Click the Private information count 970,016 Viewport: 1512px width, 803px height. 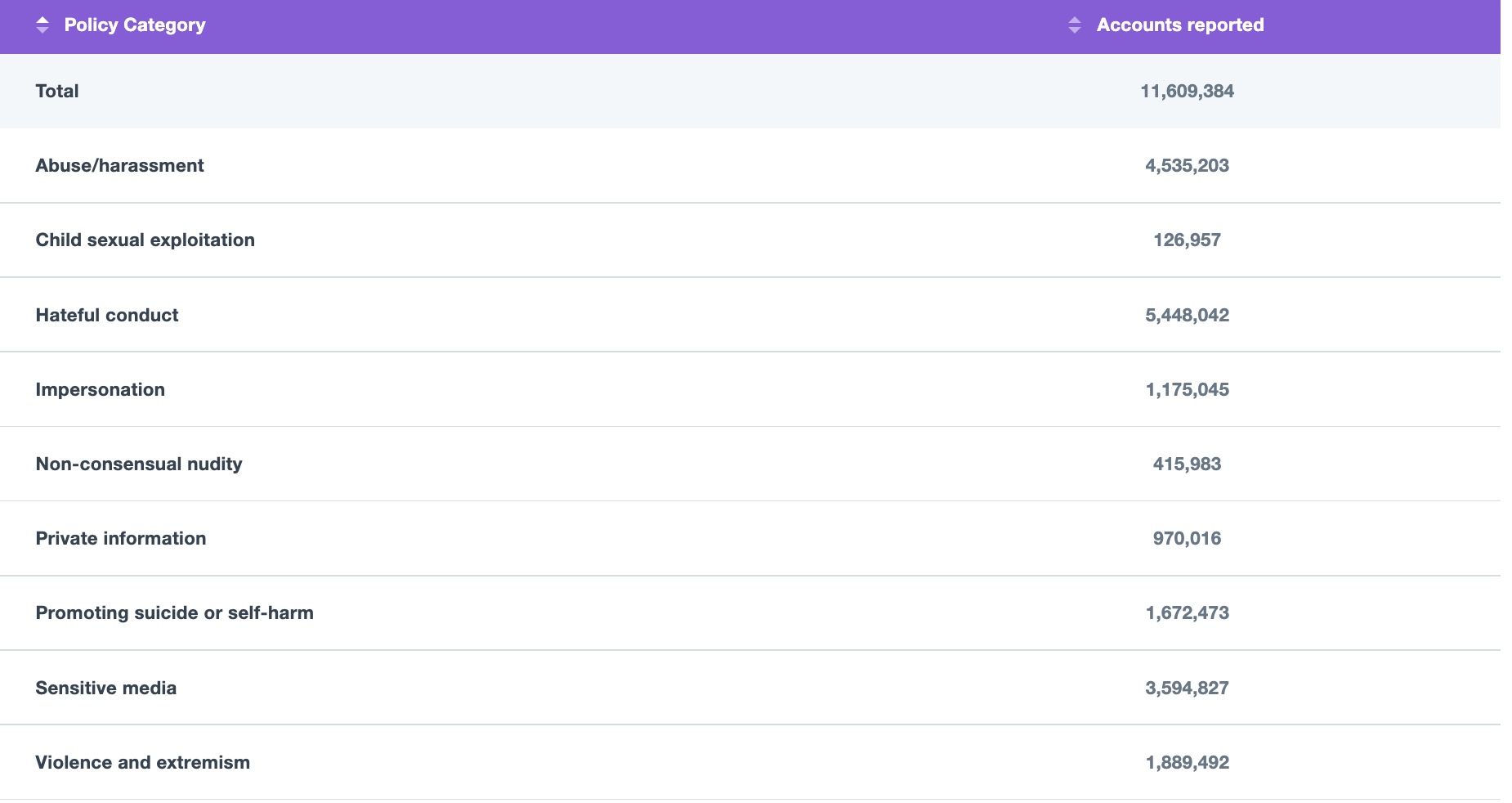(x=1187, y=538)
